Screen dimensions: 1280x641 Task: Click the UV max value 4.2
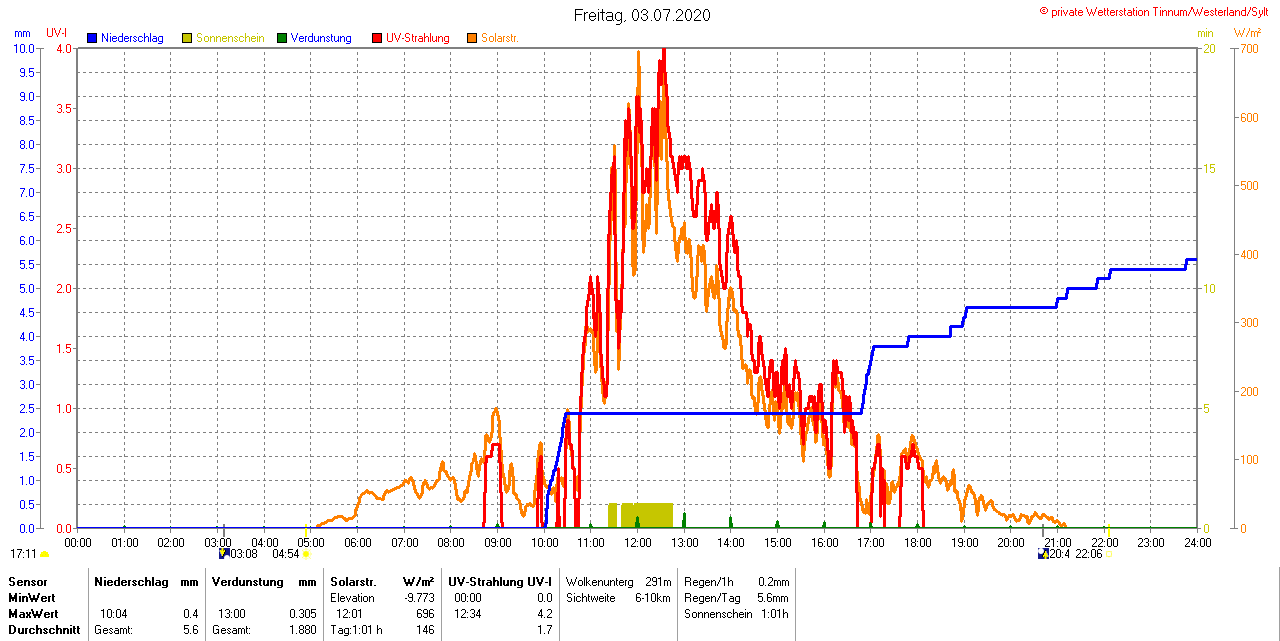(x=545, y=613)
